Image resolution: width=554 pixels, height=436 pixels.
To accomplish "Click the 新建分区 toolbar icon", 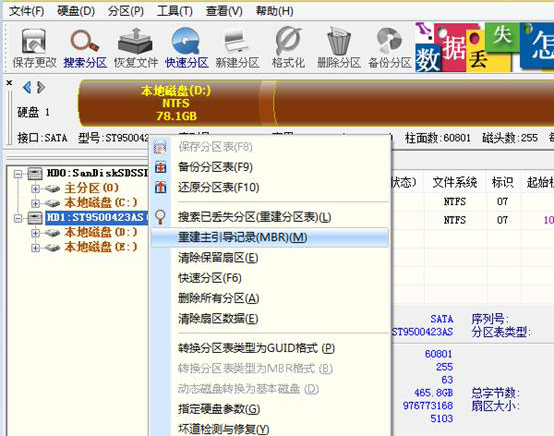I will (237, 48).
